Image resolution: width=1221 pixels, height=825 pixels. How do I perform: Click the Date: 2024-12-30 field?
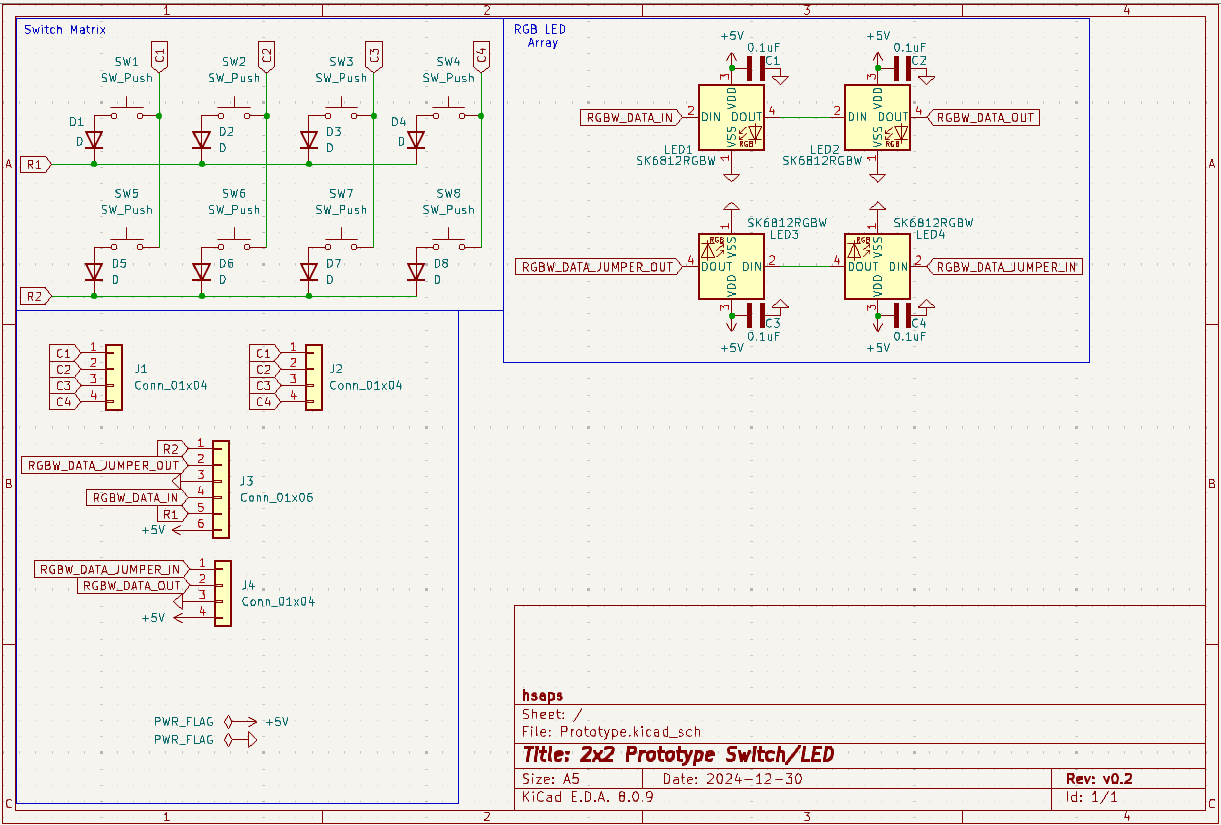[733, 779]
